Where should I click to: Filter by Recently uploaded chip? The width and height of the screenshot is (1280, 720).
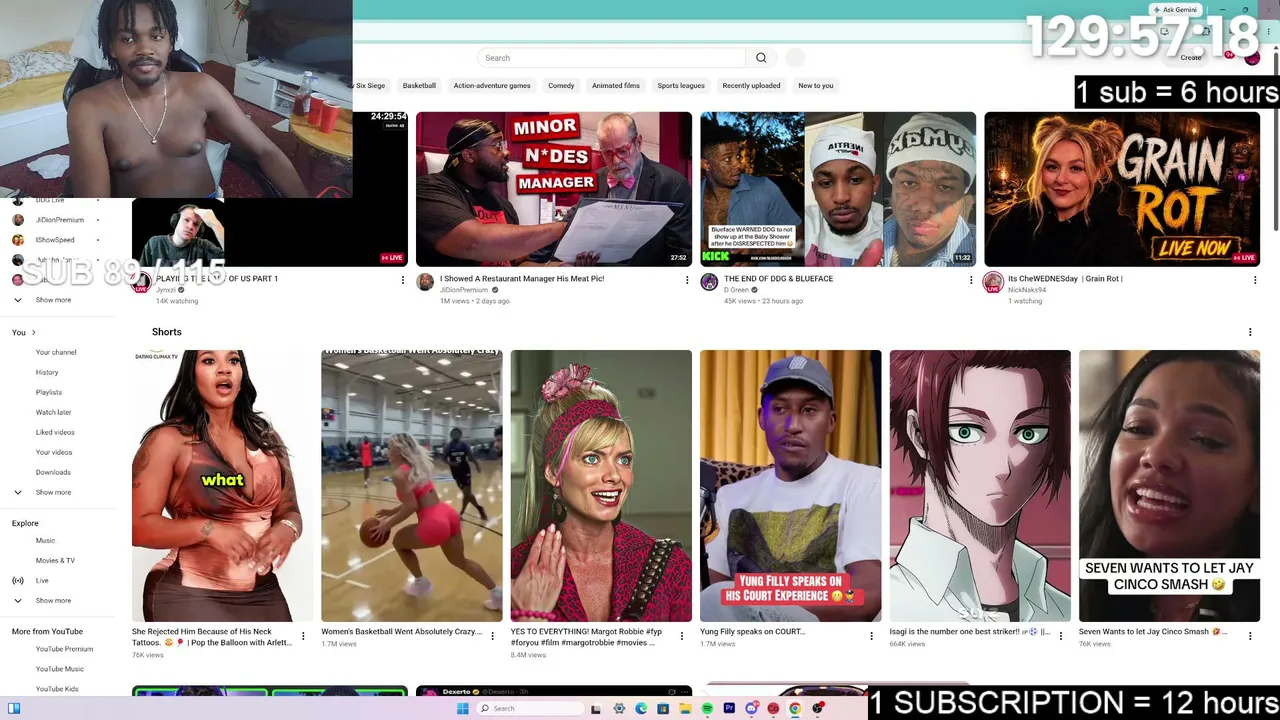point(751,86)
